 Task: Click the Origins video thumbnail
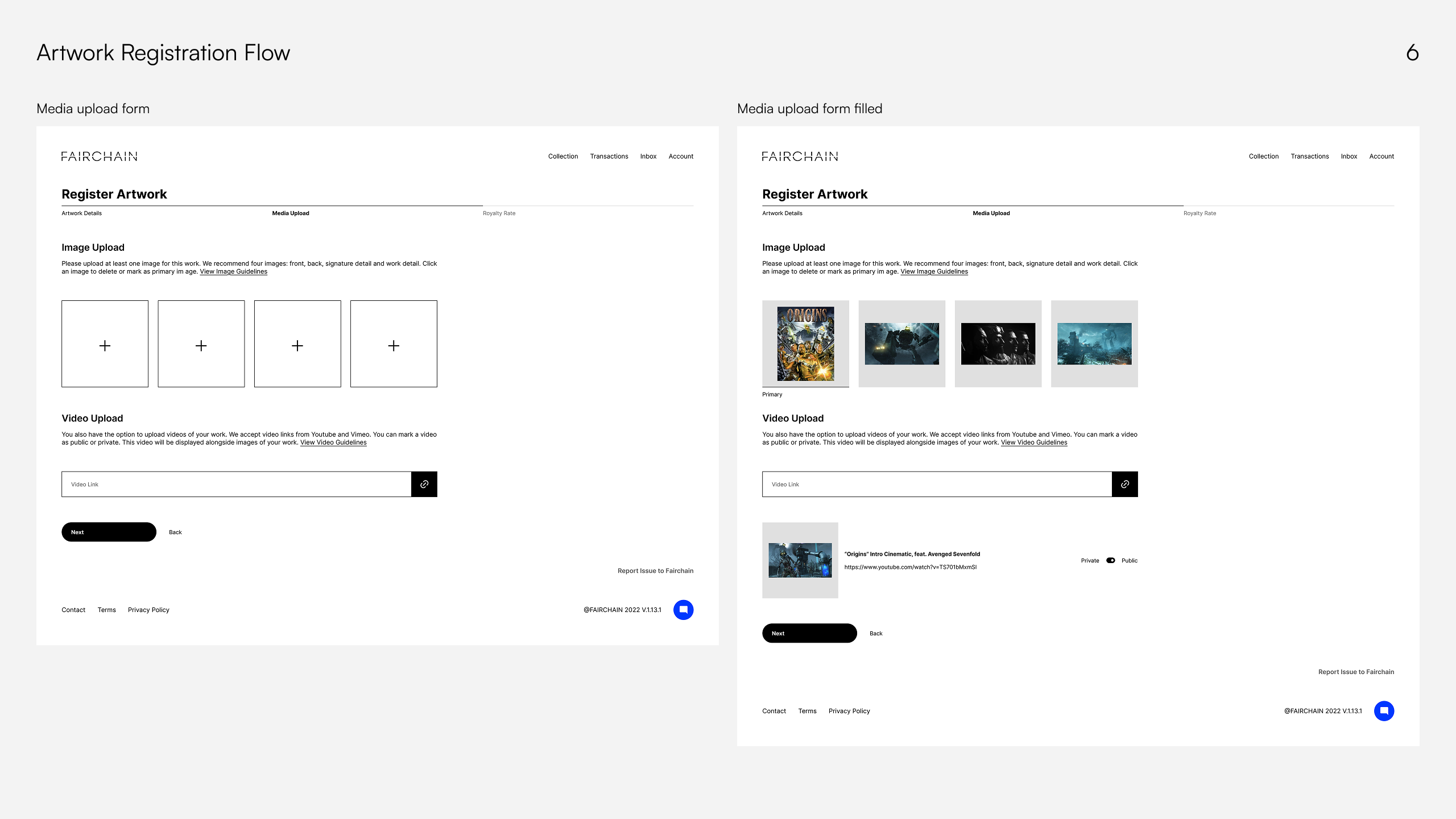(800, 560)
